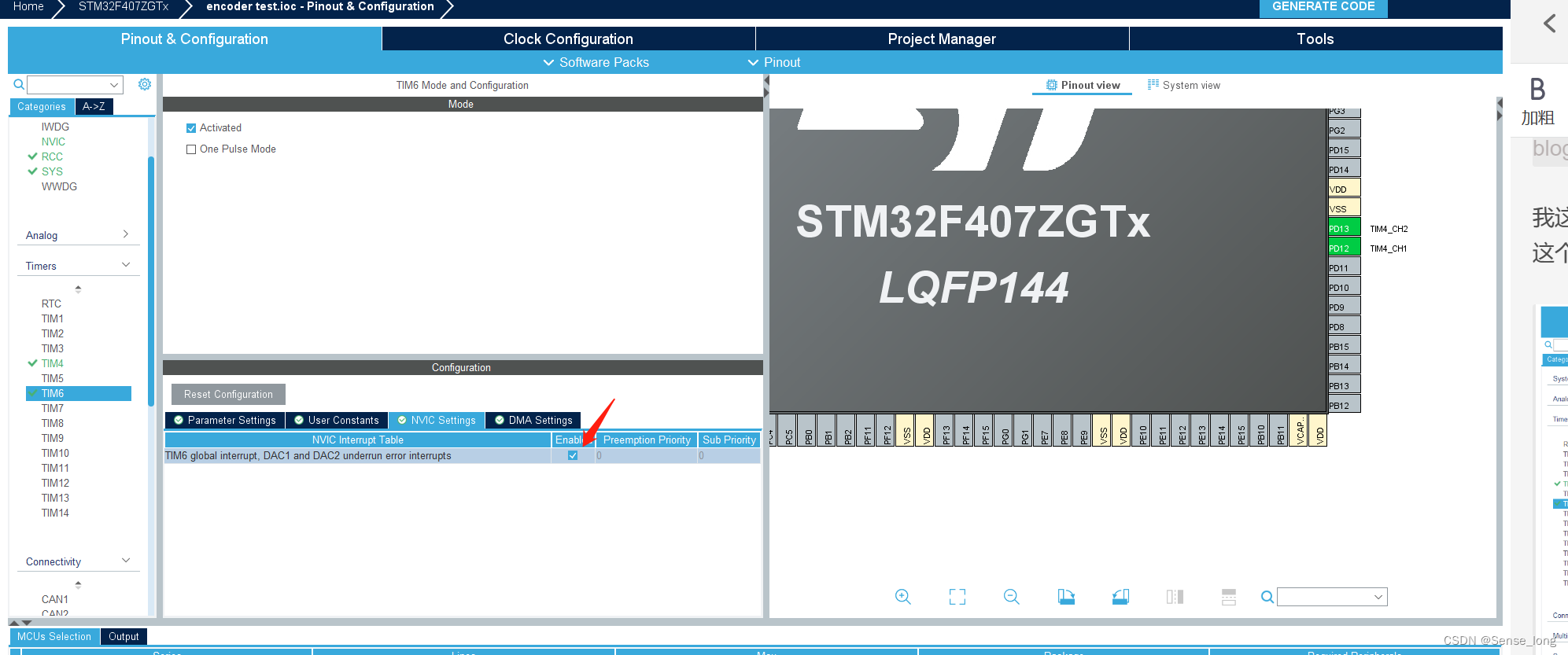1568x655 pixels.
Task: Click the Preemption Priority value cell
Action: click(x=646, y=455)
